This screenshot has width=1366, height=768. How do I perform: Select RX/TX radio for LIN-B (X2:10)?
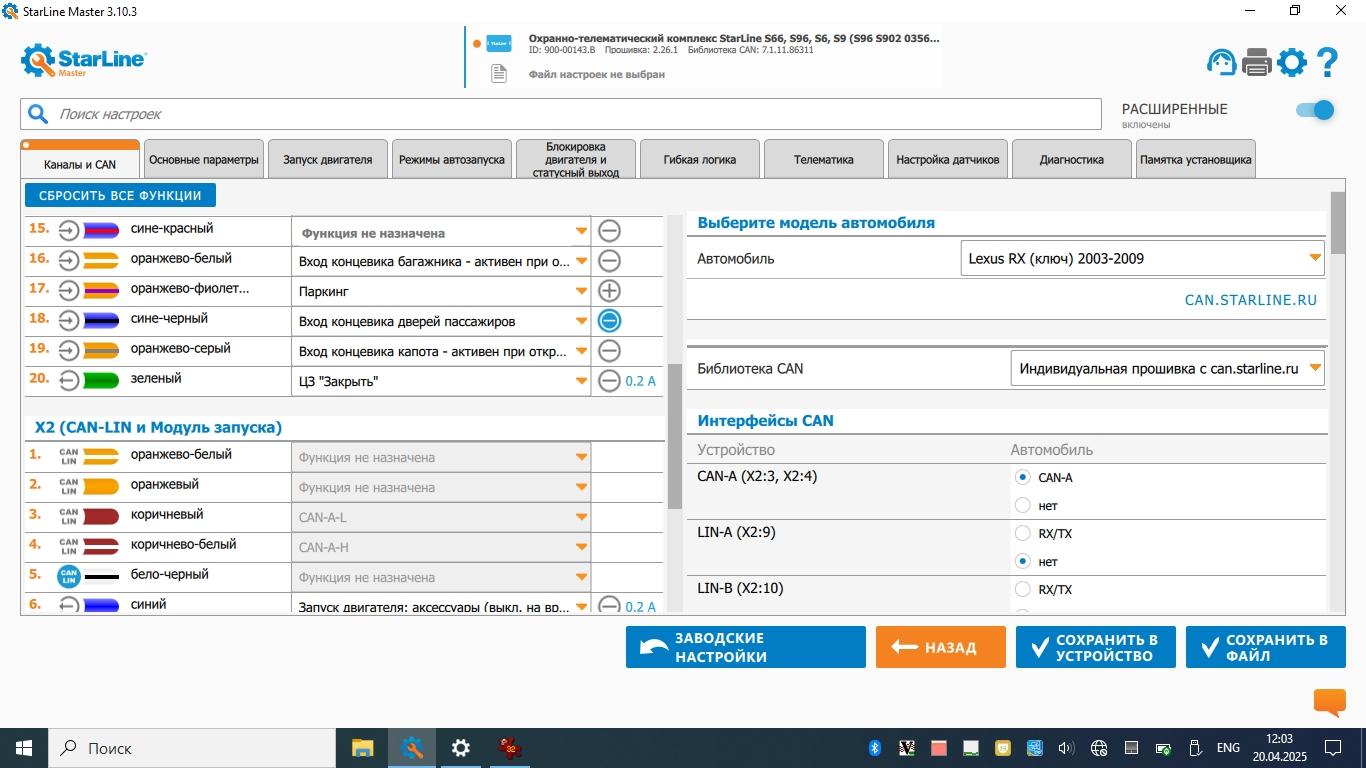click(x=1022, y=590)
